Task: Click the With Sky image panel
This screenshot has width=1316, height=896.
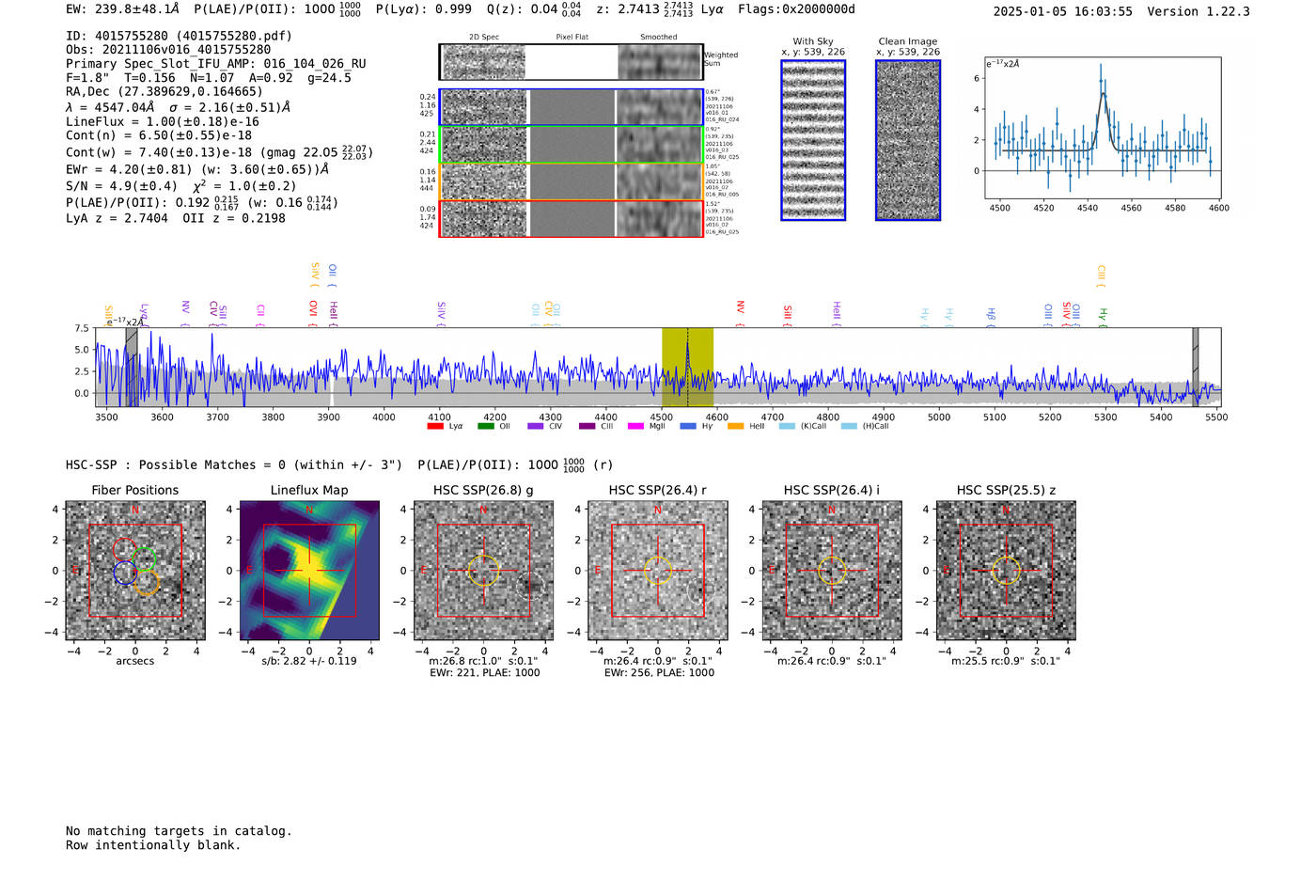Action: pos(813,140)
